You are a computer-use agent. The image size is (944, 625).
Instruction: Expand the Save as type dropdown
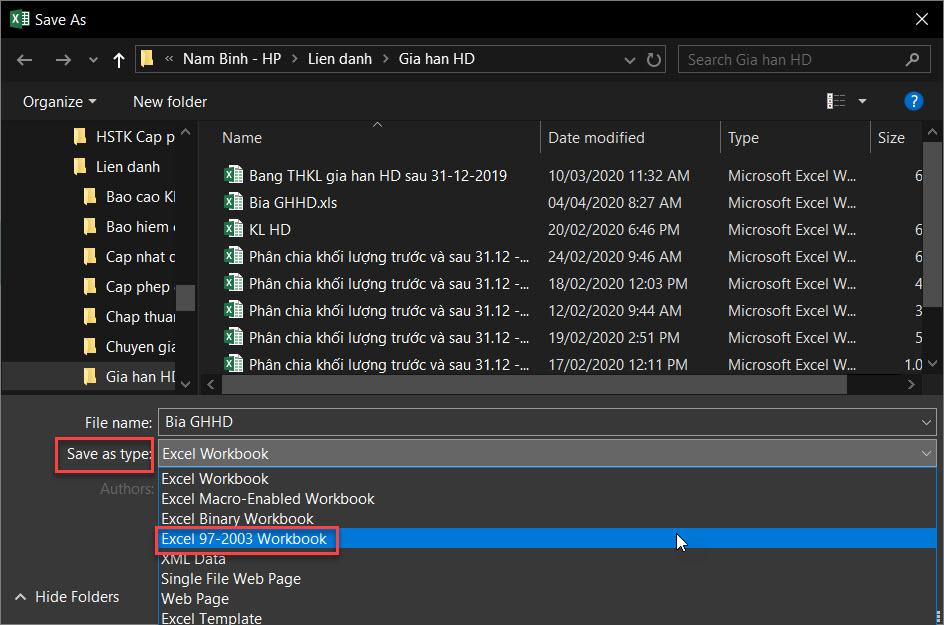click(925, 453)
